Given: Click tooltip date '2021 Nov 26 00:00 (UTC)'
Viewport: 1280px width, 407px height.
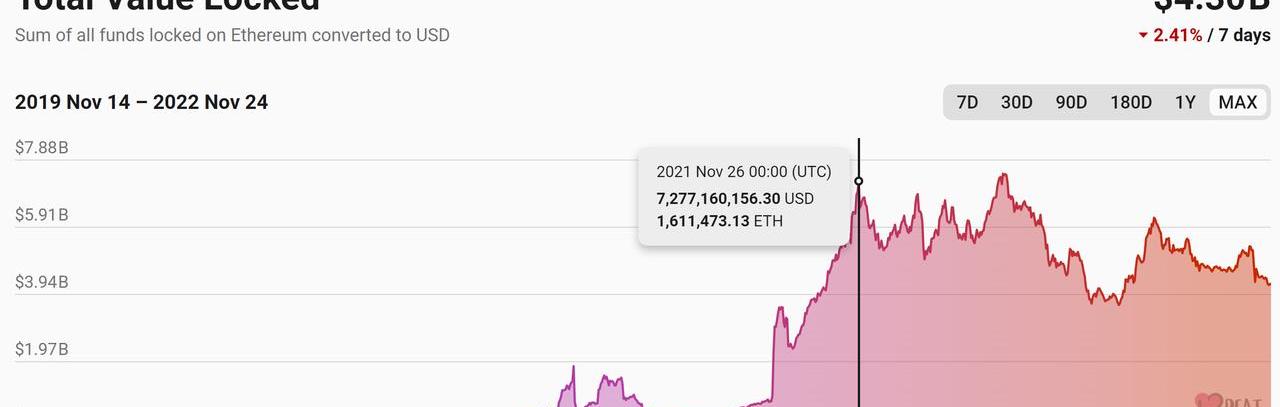Looking at the screenshot, I should pyautogui.click(x=744, y=172).
